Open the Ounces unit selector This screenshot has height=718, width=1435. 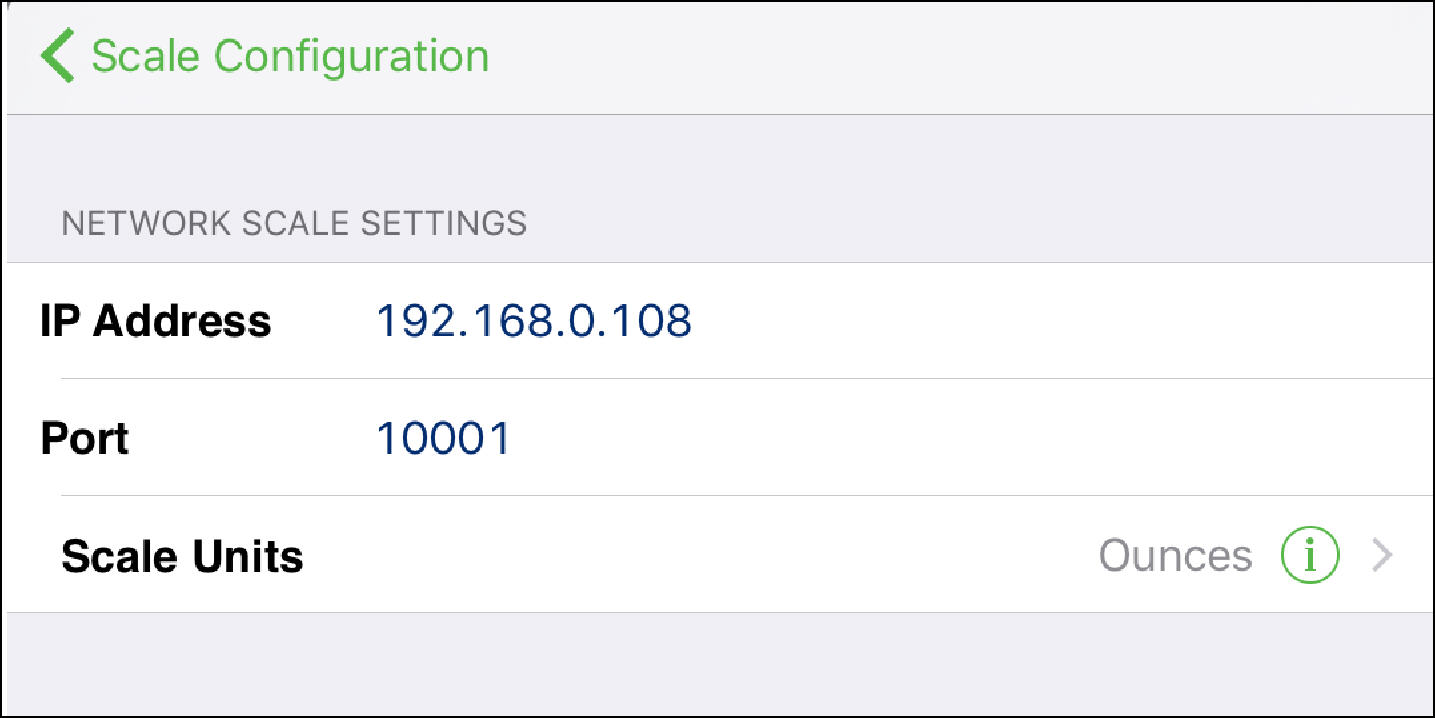1175,555
